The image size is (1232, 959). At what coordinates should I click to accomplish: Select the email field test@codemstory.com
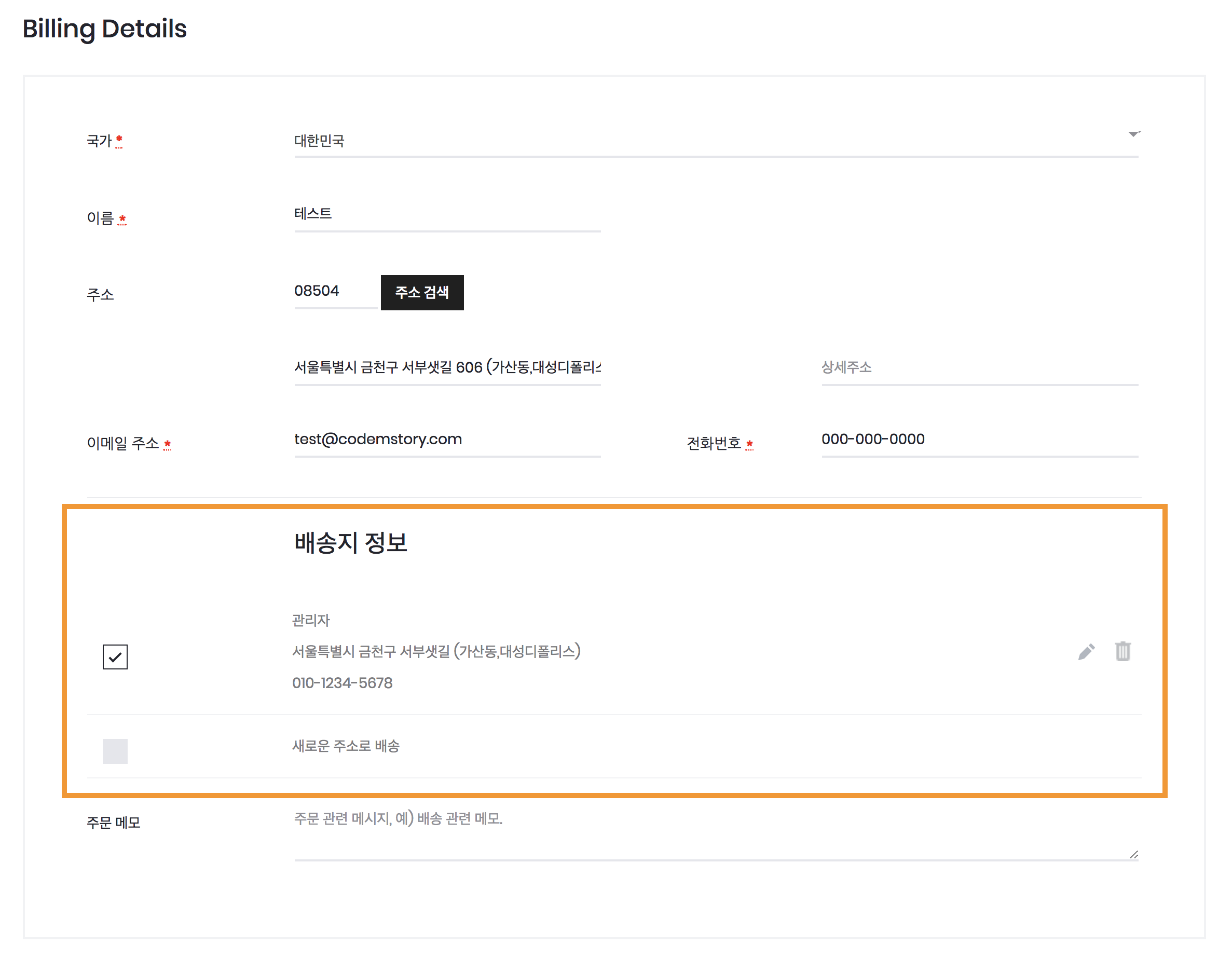tap(447, 440)
